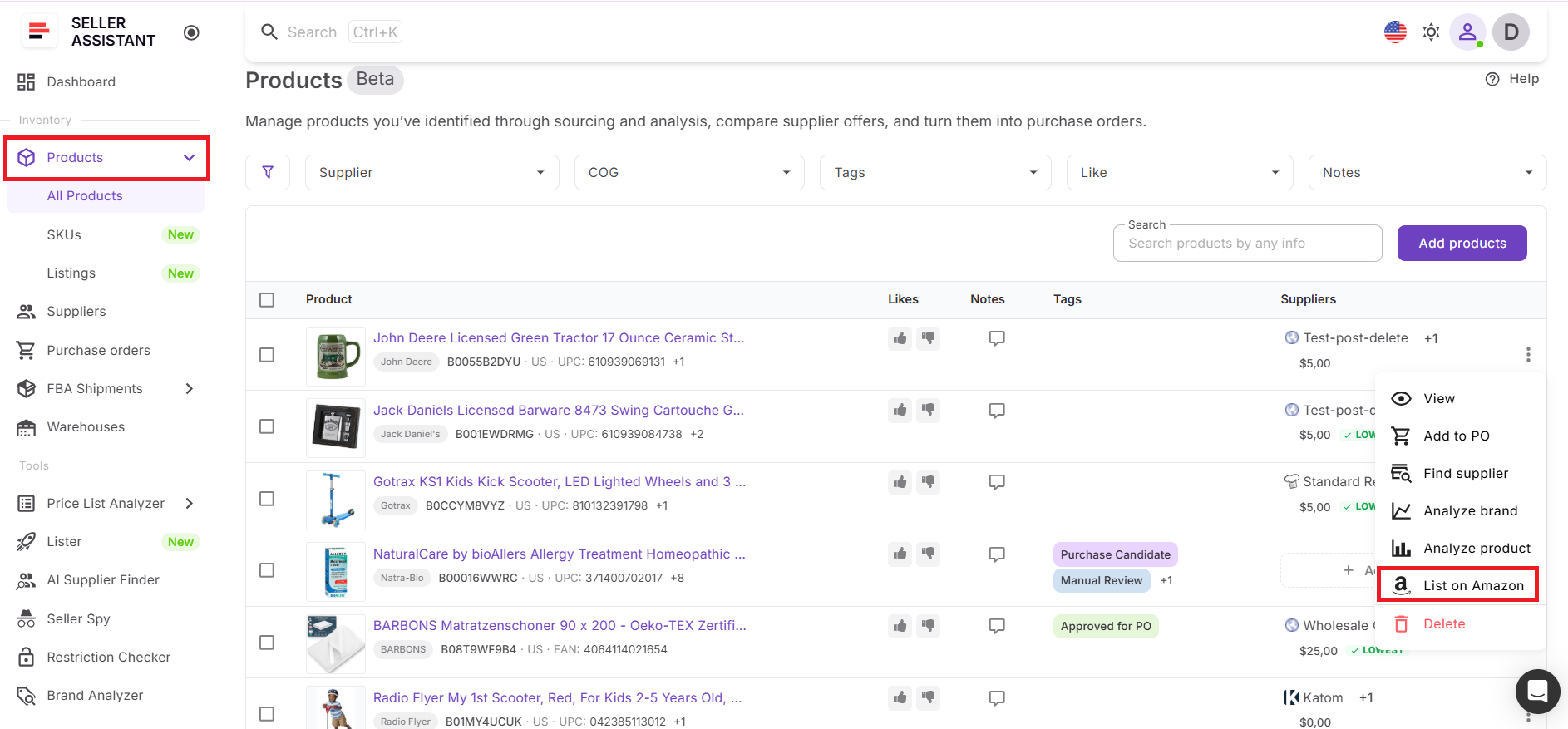Thumbs up the Jack Daniels product
Viewport: 1568px width, 729px height.
900,410
